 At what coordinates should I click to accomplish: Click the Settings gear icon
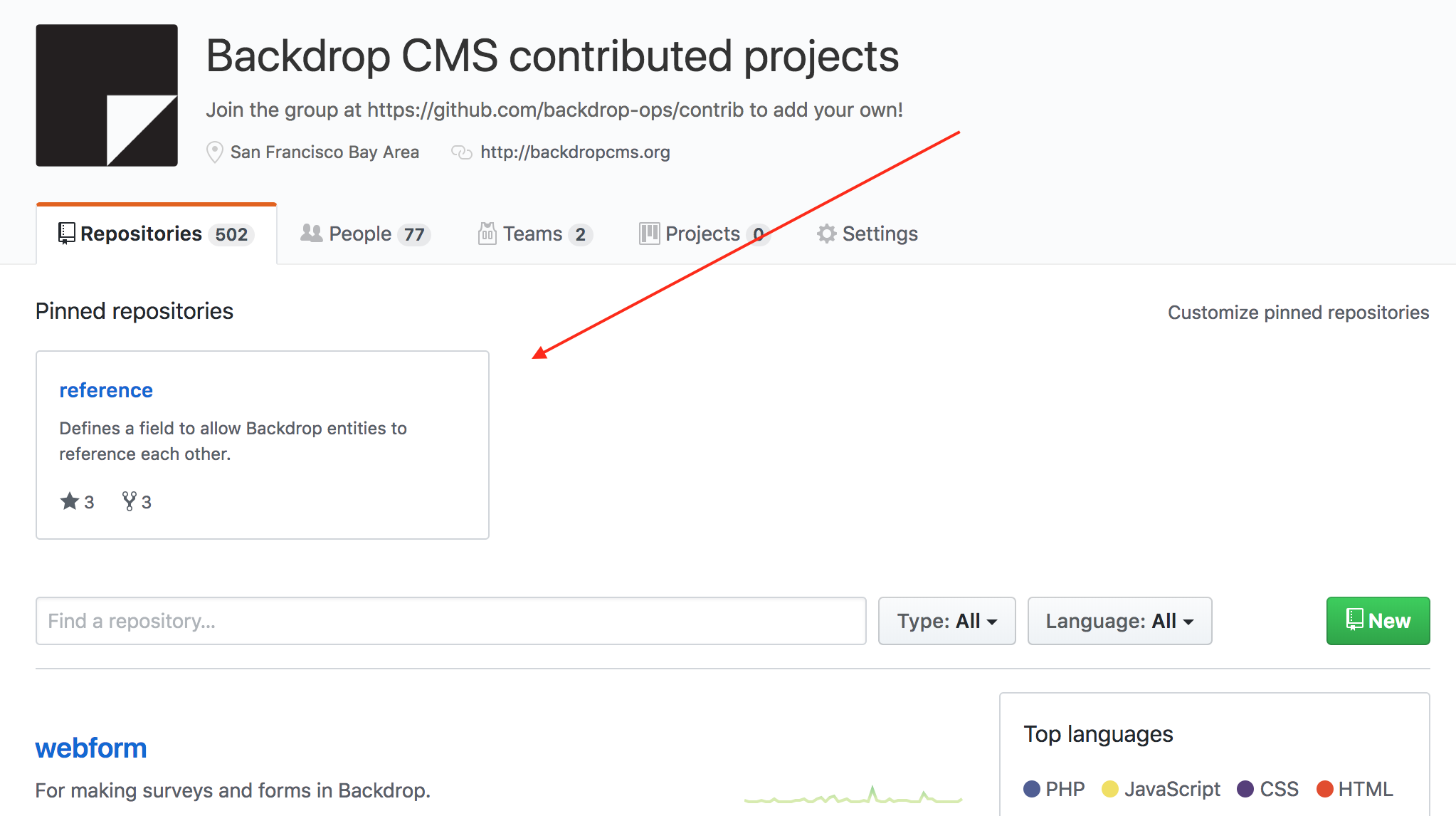click(826, 233)
